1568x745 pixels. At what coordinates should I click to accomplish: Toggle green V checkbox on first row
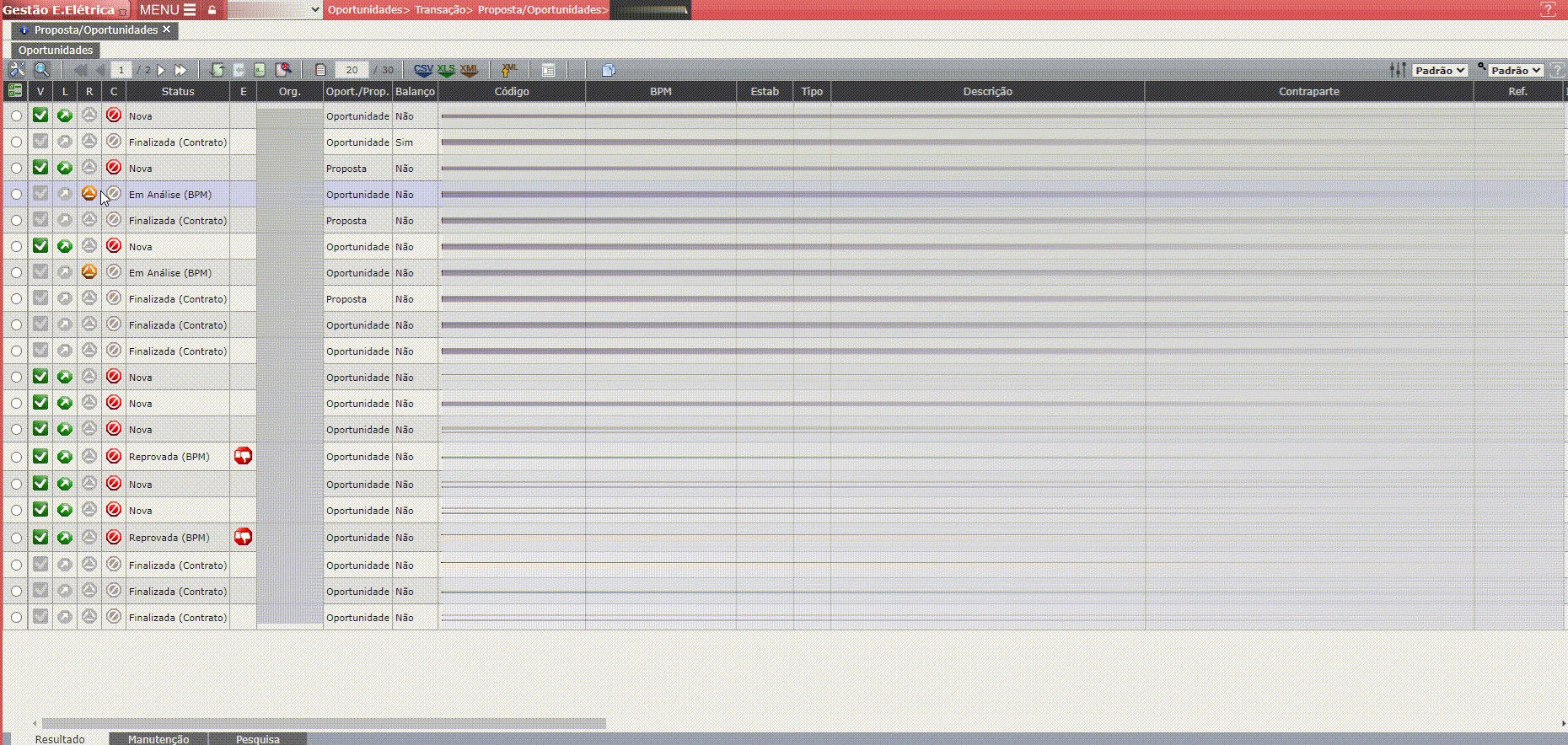(x=40, y=115)
